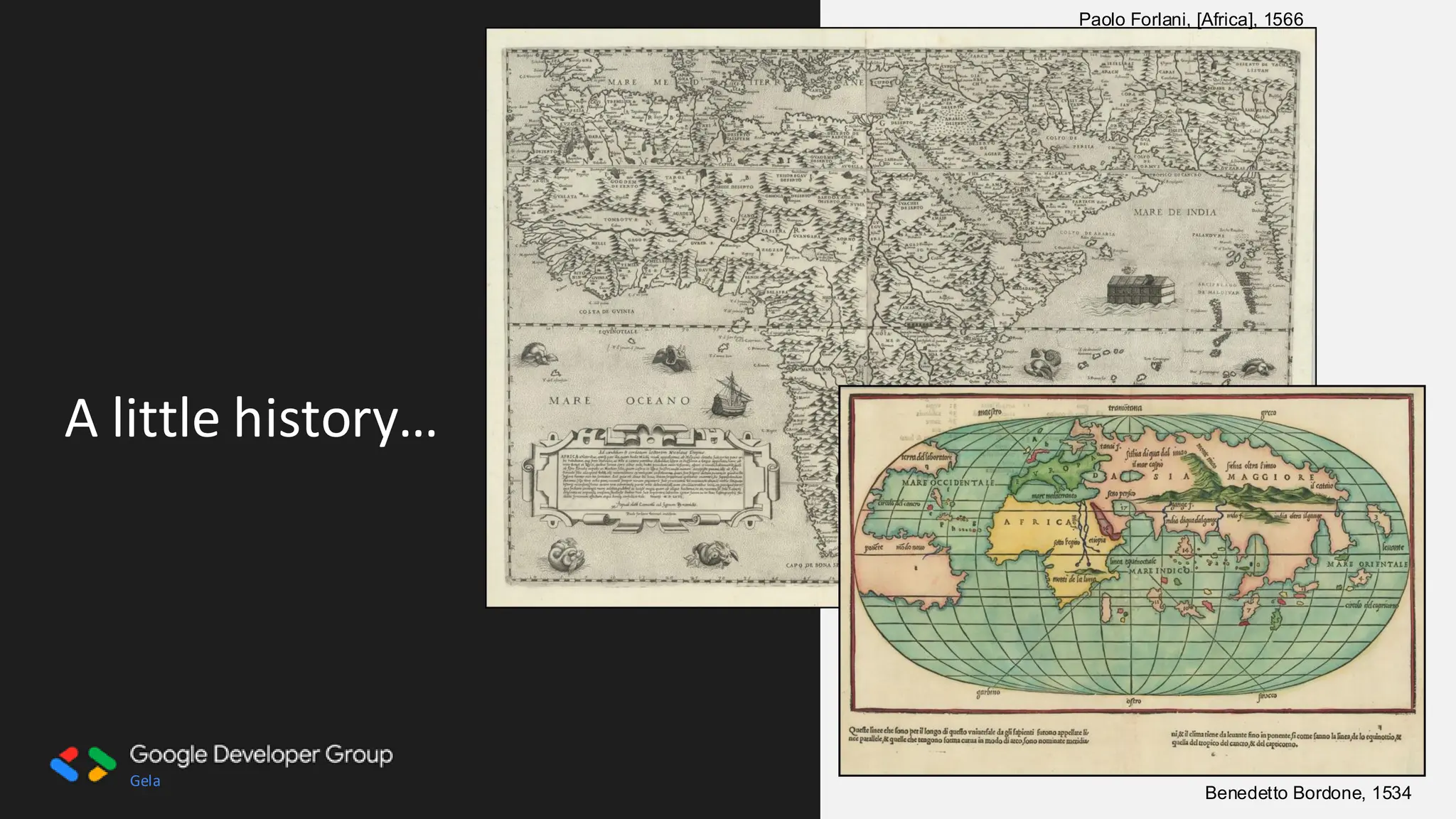
Task: Click the 'AFRICA' label on the world map
Action: 1037,522
